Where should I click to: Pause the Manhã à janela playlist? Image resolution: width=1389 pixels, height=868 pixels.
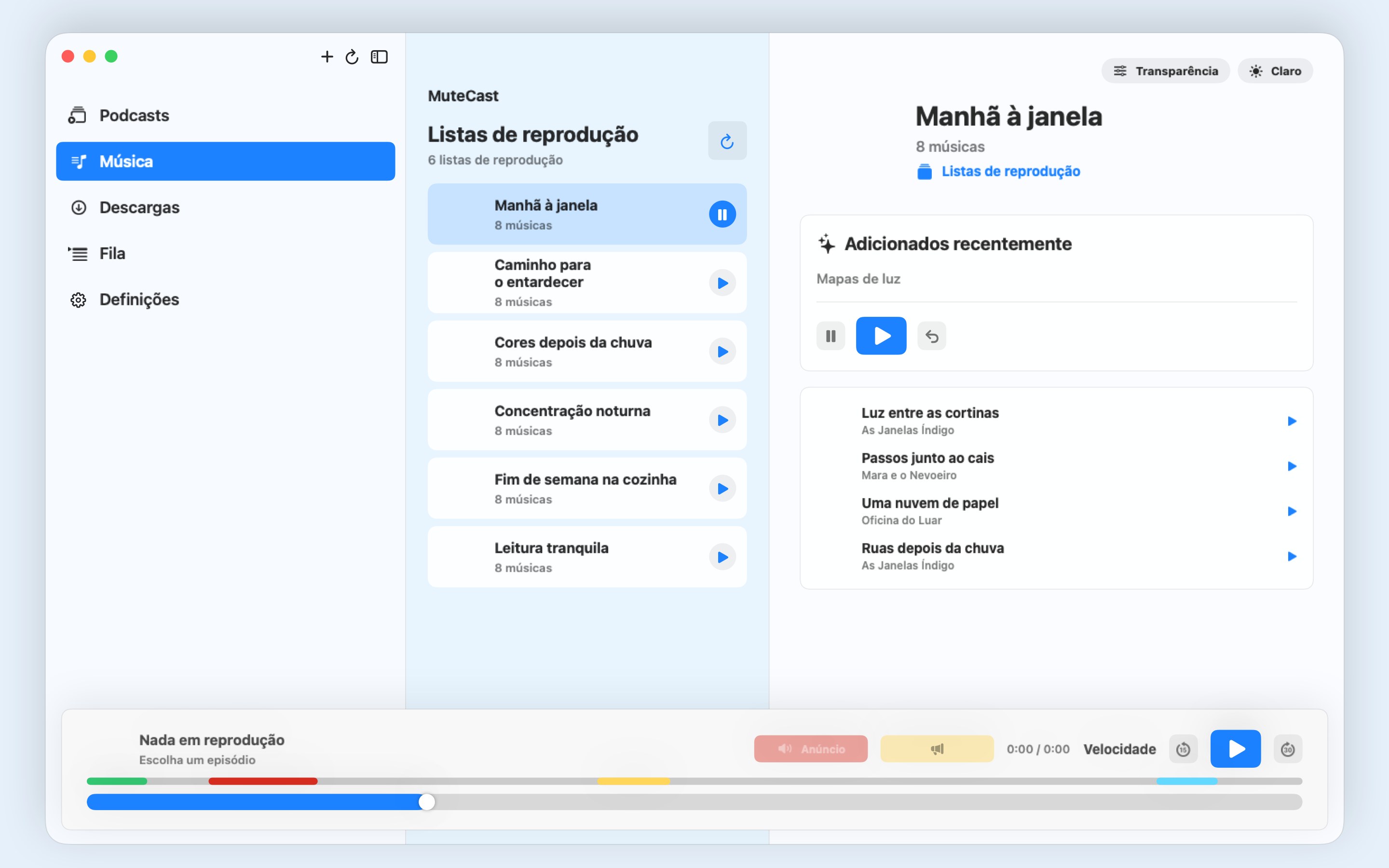pos(722,214)
